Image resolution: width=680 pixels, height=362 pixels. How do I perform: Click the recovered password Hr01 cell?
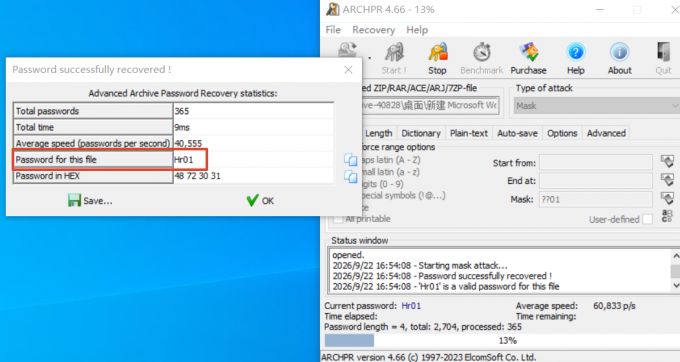[253, 160]
